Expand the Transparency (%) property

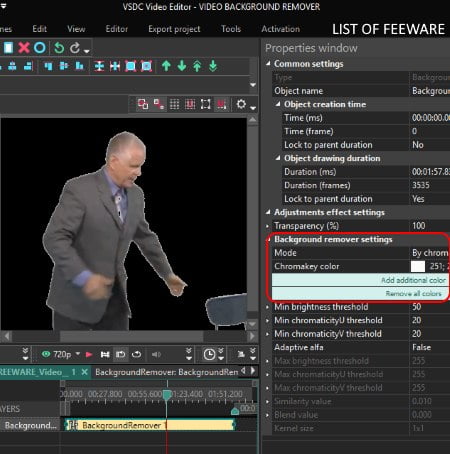(268, 226)
